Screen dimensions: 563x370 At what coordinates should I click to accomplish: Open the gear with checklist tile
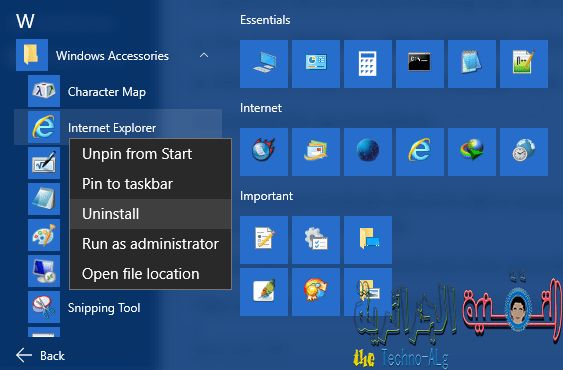coord(316,240)
